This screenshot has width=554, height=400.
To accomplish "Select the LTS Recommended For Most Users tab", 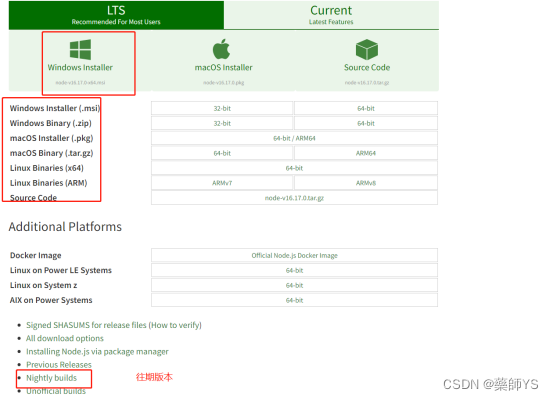I will [x=116, y=15].
